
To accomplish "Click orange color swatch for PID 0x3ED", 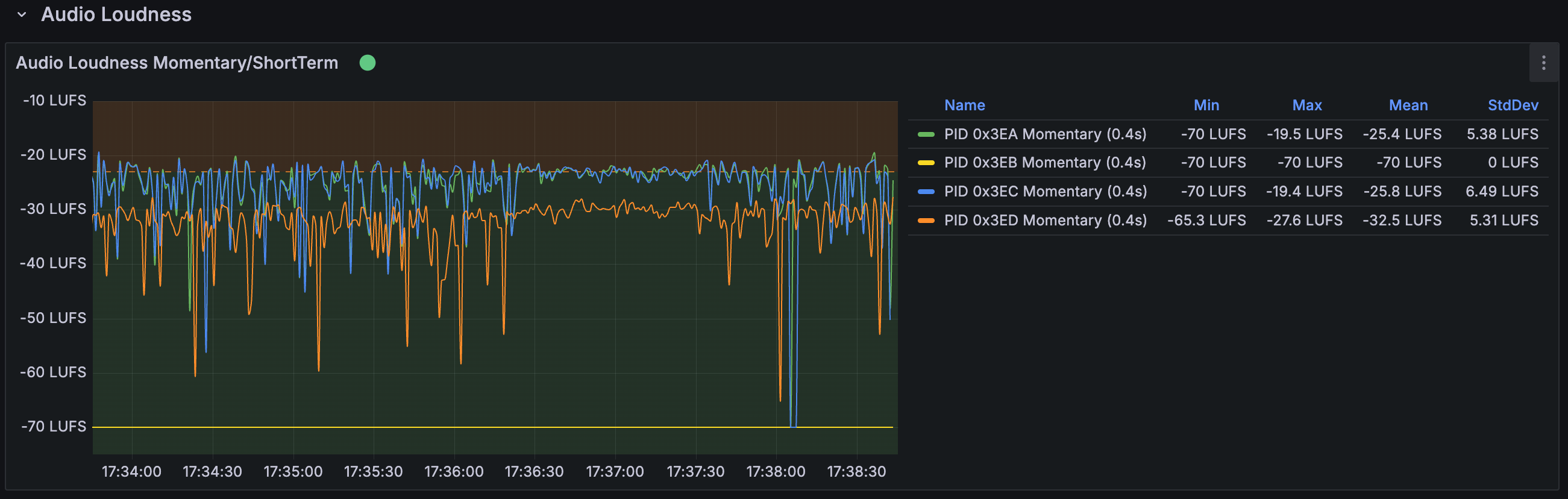I will click(x=925, y=221).
